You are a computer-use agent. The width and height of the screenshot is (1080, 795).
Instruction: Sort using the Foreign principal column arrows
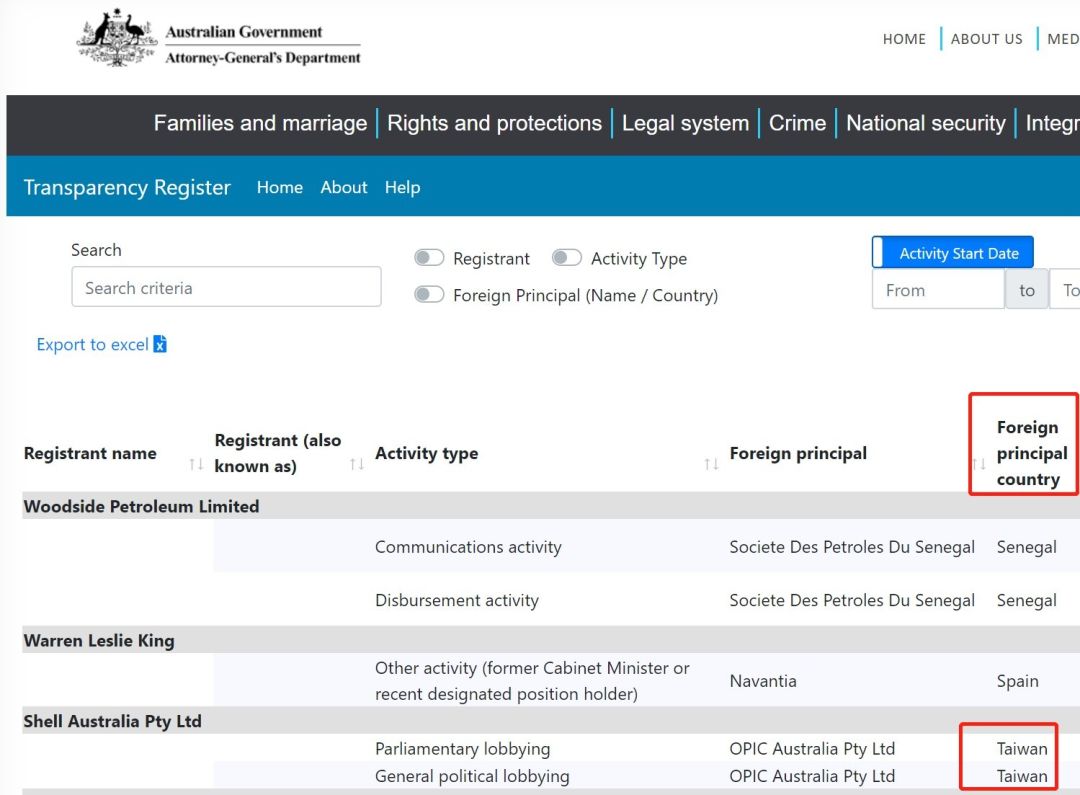coord(979,464)
